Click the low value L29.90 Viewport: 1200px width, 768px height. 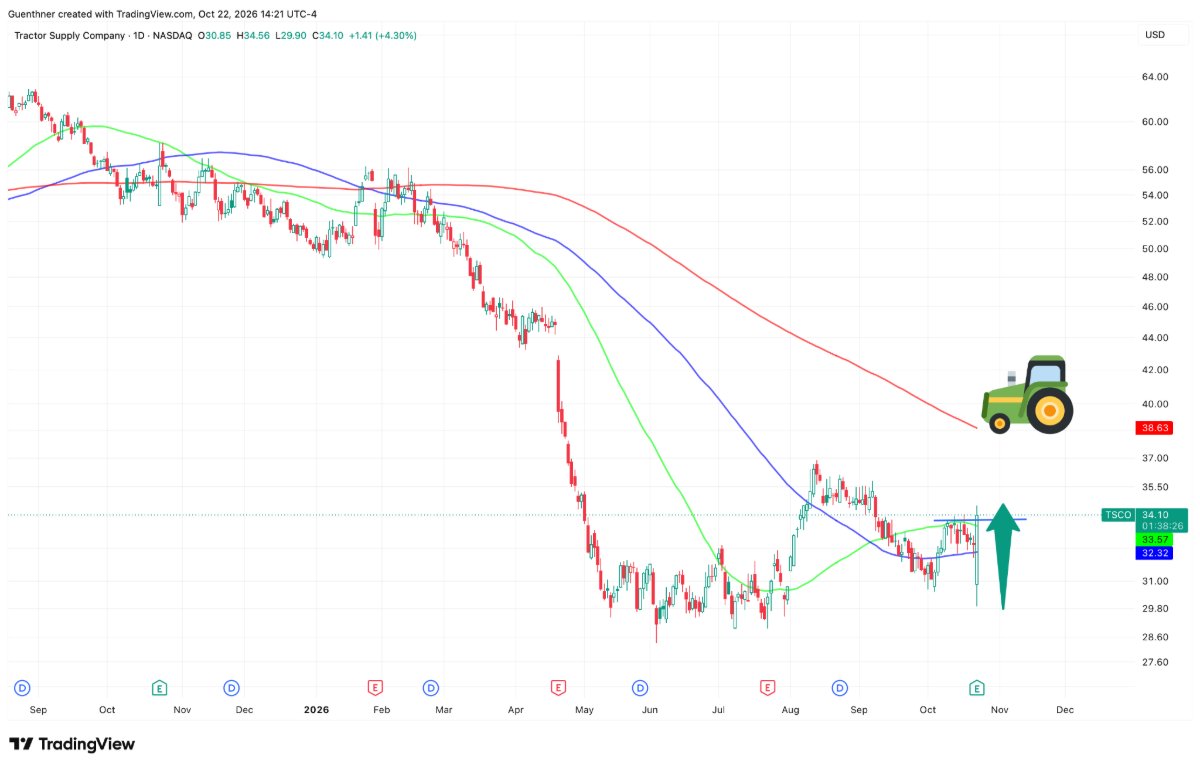point(291,36)
